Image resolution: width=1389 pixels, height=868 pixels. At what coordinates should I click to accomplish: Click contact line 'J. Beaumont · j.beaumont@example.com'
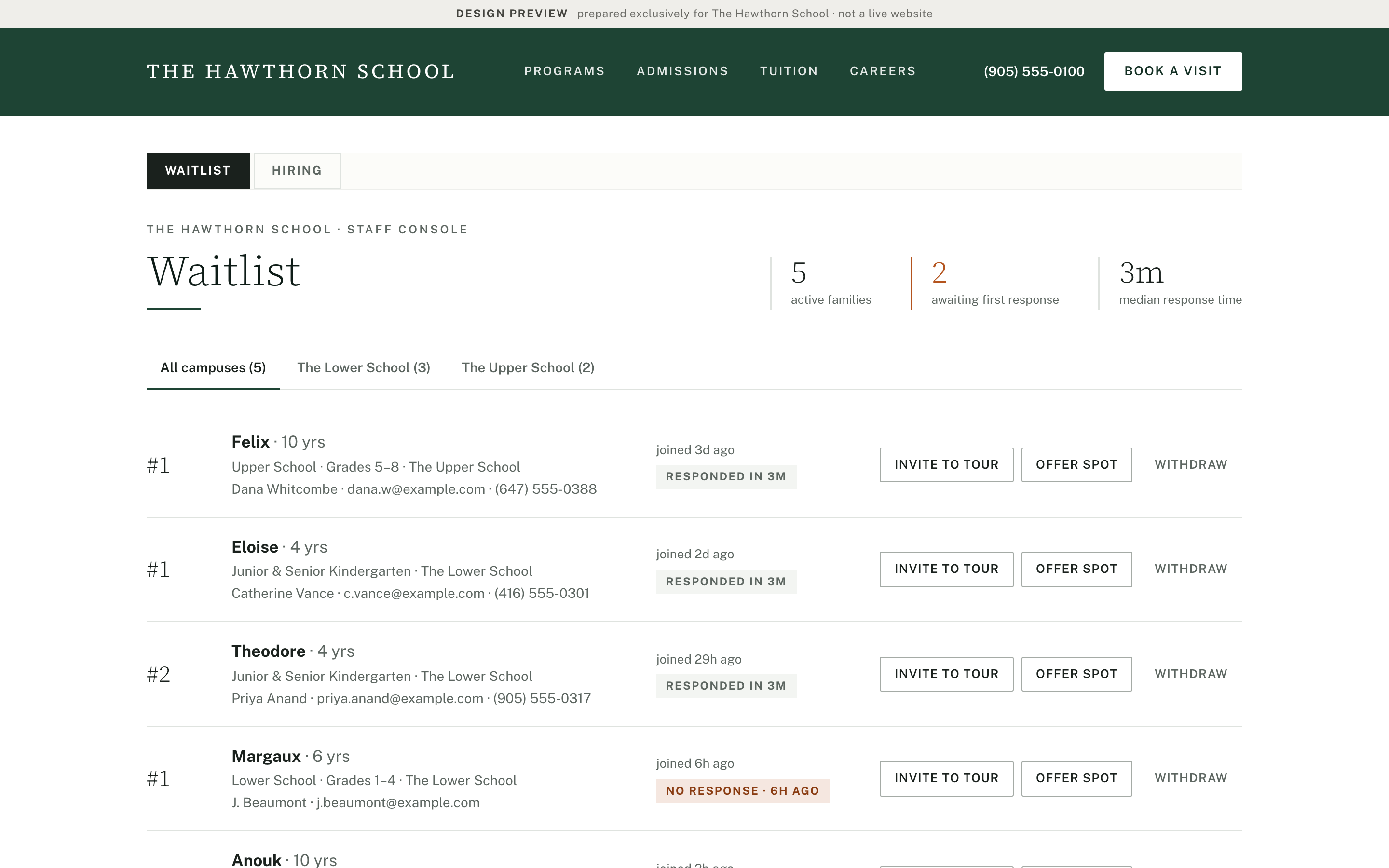(x=355, y=803)
